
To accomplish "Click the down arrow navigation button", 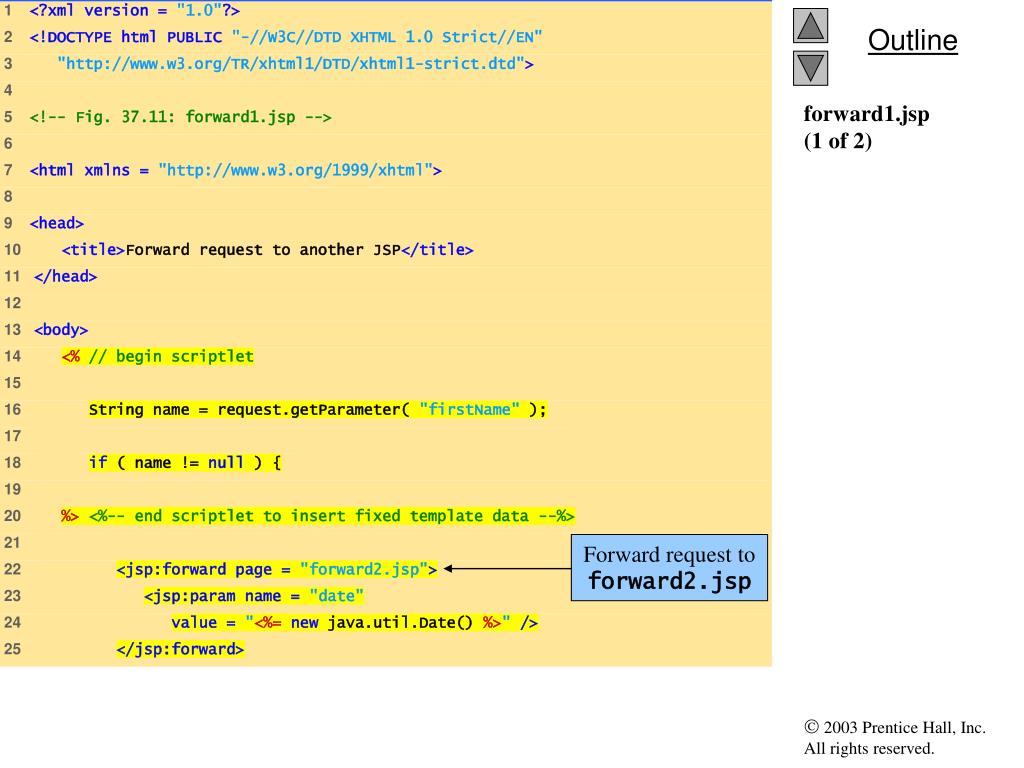I will 810,69.
